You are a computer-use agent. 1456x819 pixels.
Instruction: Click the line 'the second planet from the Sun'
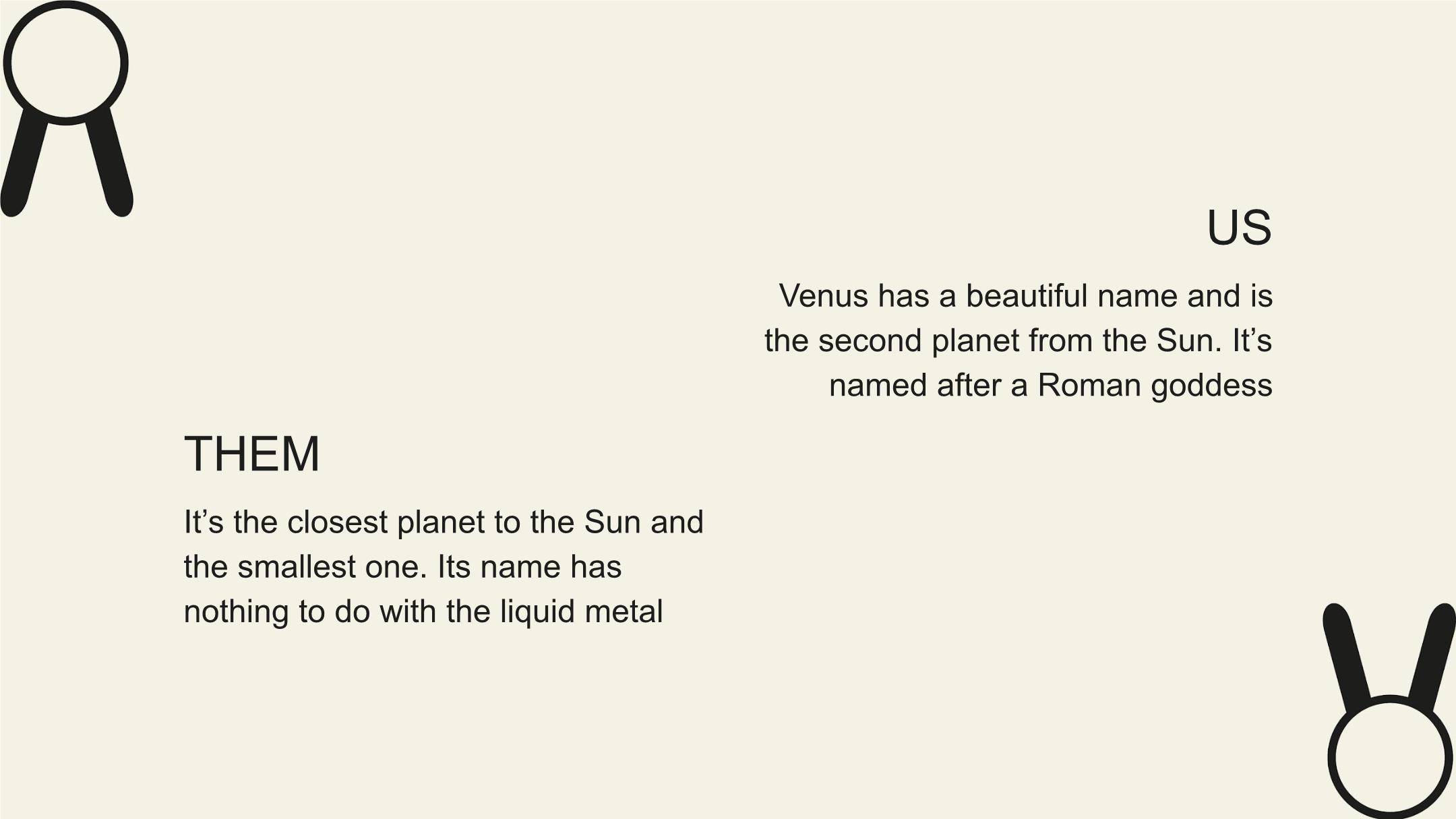coord(1018,340)
